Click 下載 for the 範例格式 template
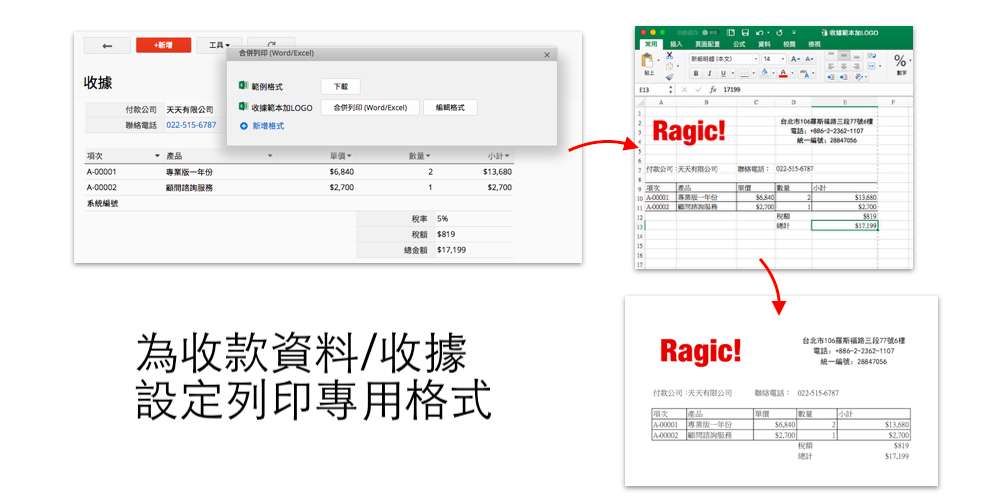 pyautogui.click(x=341, y=87)
